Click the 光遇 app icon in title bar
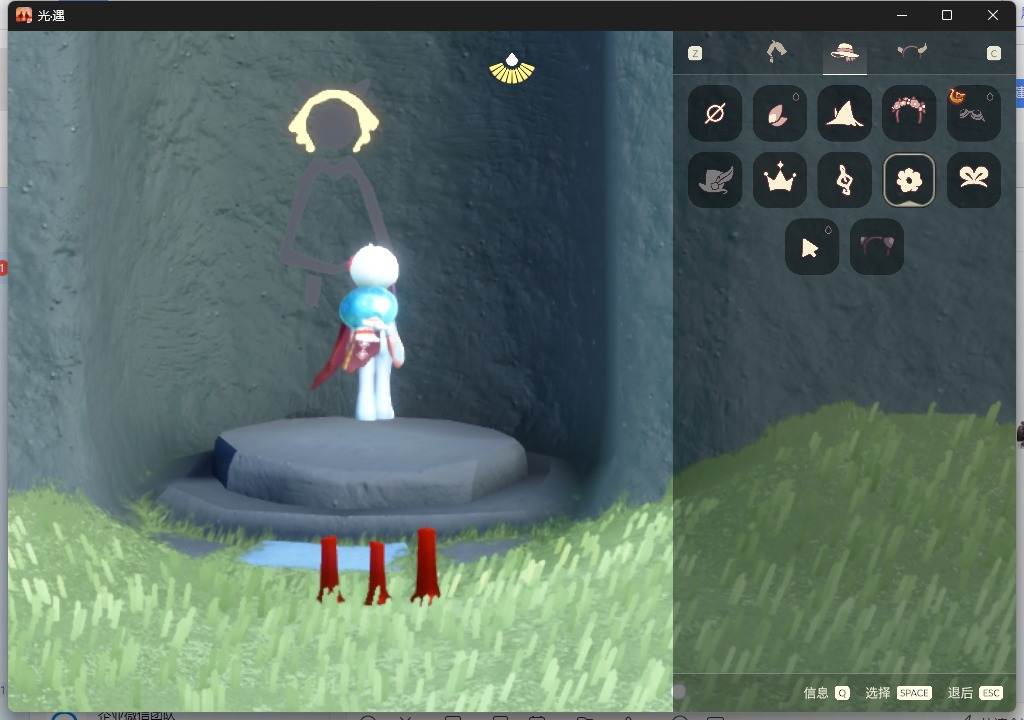 pos(24,15)
